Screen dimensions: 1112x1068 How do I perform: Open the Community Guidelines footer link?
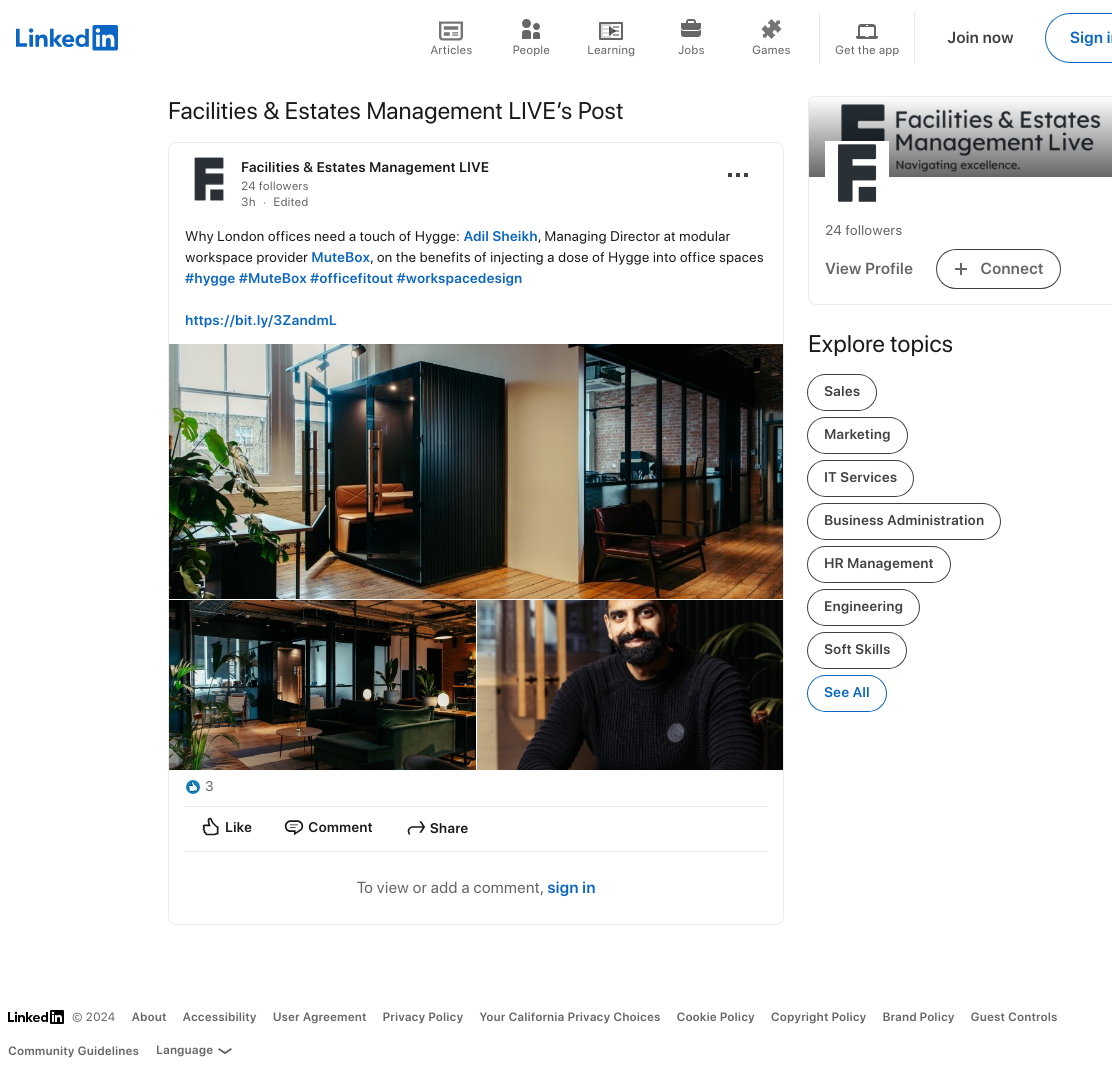[x=73, y=1051]
